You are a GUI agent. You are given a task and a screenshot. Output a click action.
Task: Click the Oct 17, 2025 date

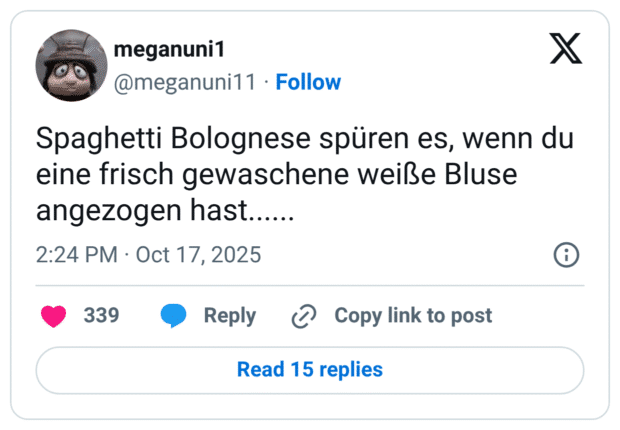(198, 255)
